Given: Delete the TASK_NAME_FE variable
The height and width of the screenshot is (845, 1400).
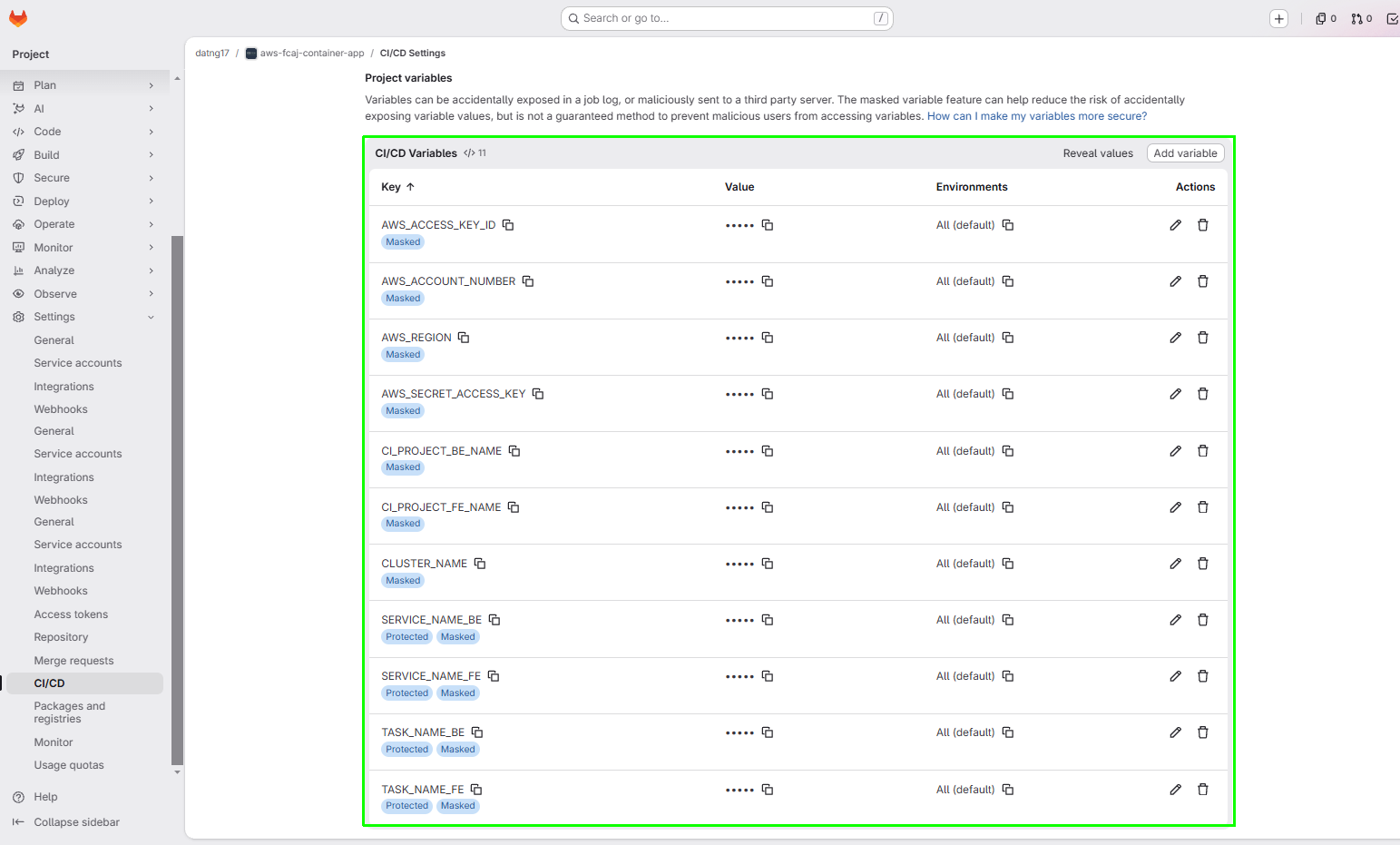Looking at the screenshot, I should click(1203, 790).
